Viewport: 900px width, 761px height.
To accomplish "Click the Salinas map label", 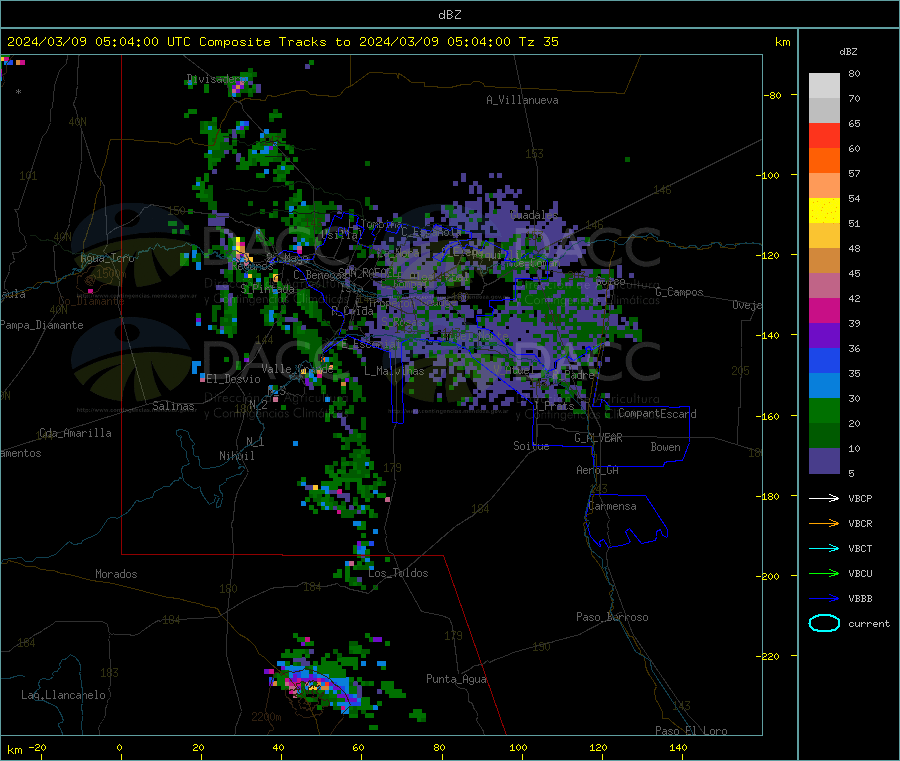I will (x=173, y=406).
